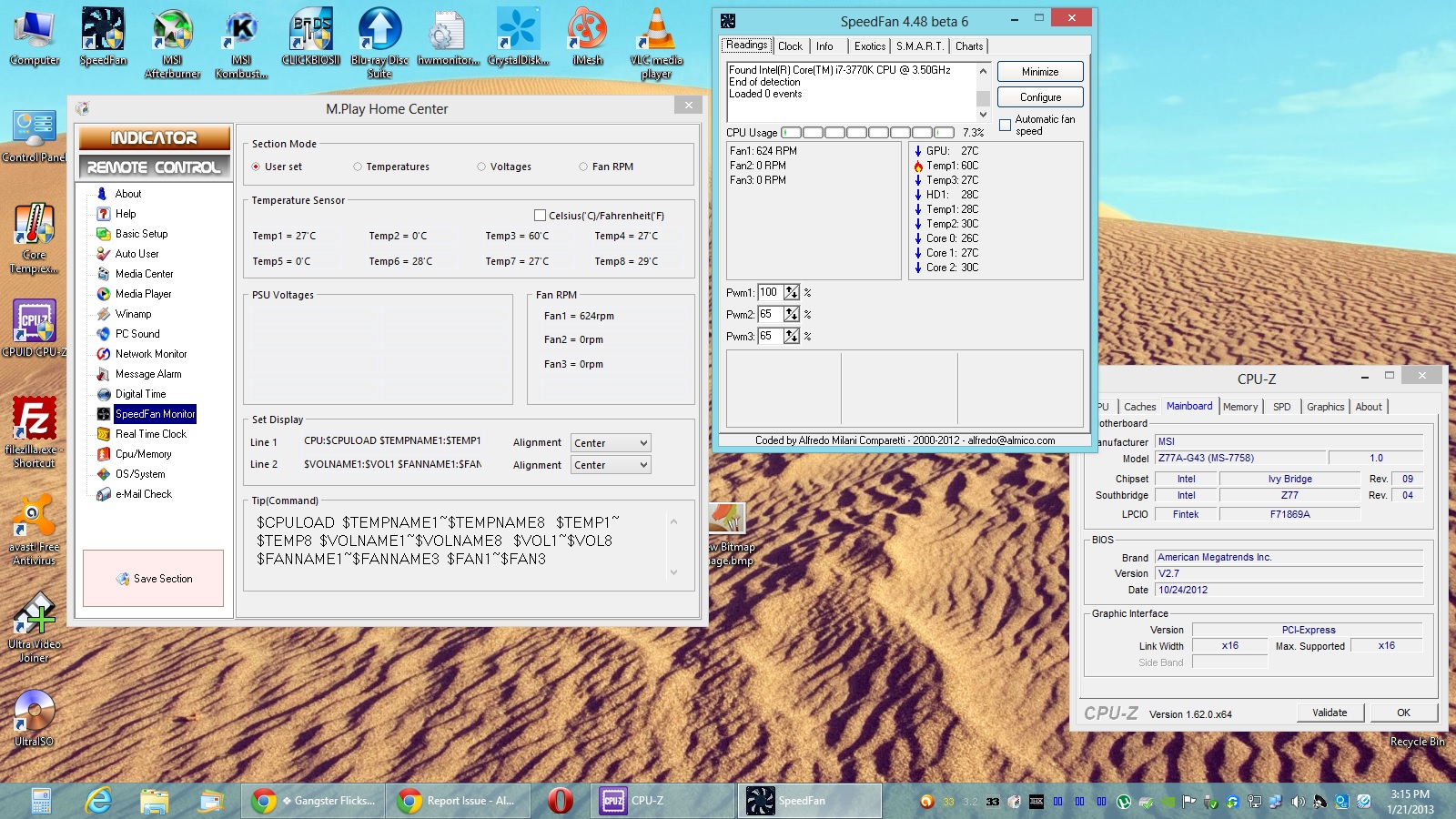Open avast! Free Antivirus icon
Viewport: 1456px width, 819px height.
click(34, 531)
